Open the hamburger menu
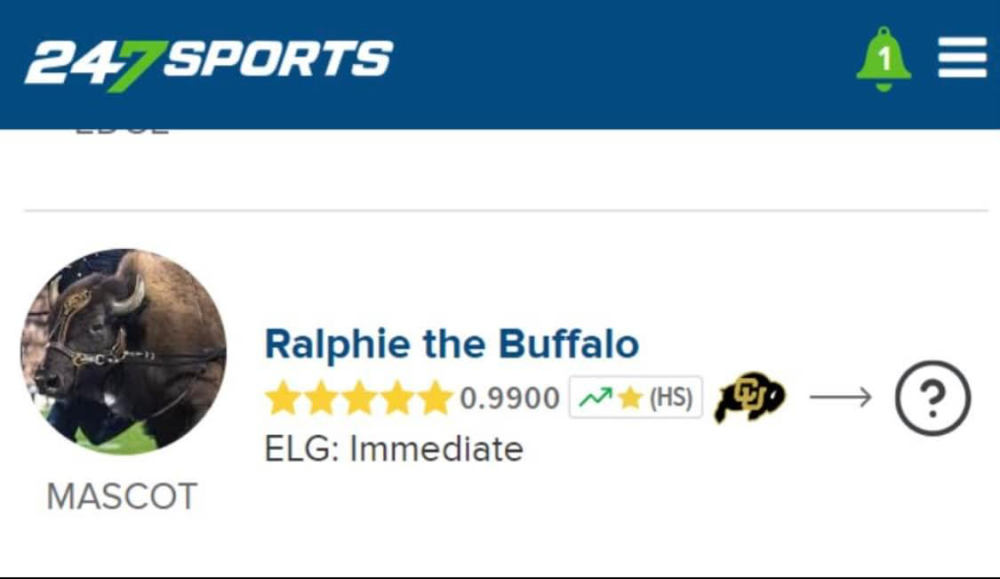1000x579 pixels. (962, 59)
